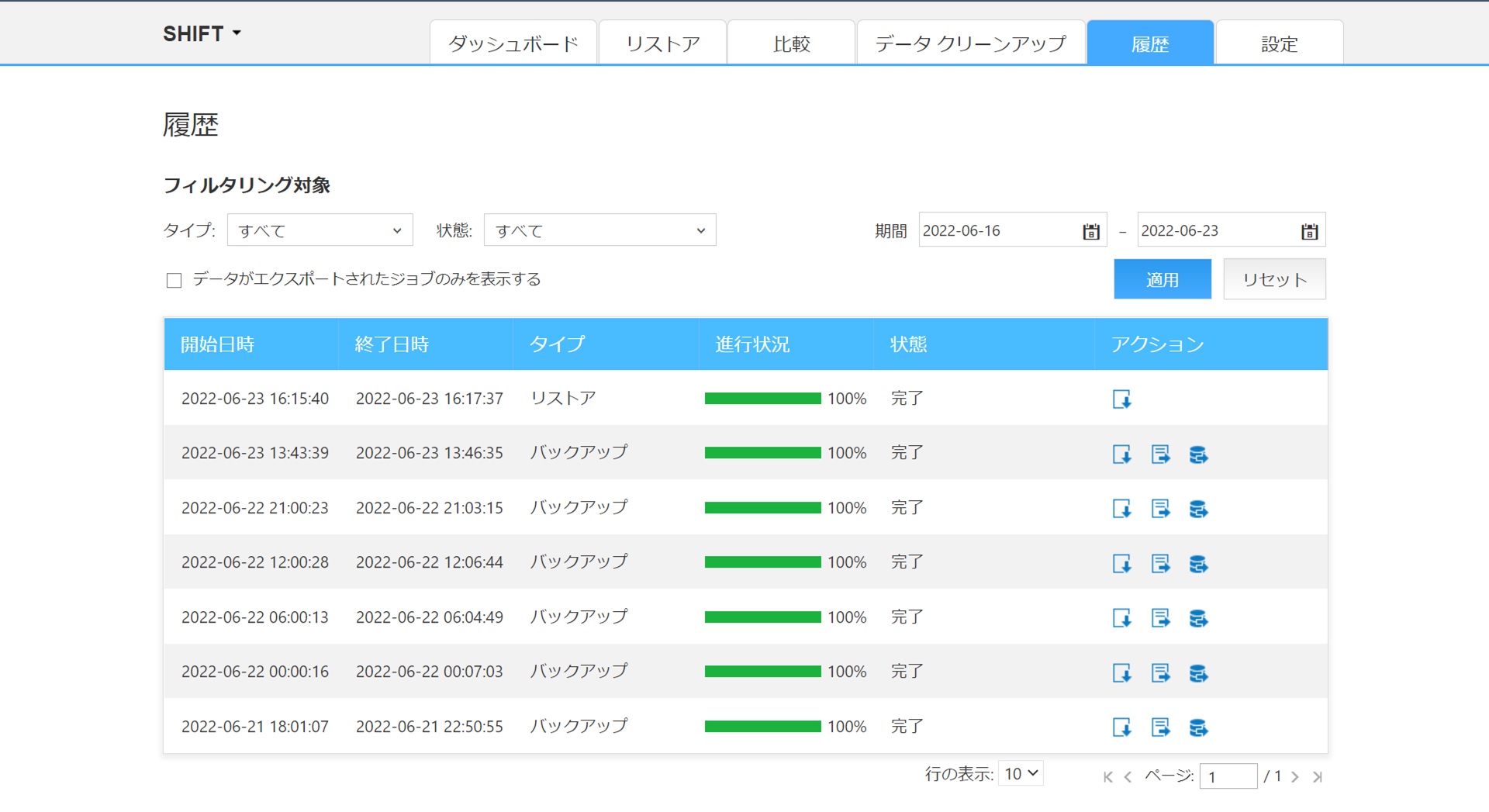The height and width of the screenshot is (812, 1489).
Task: Switch to the 比較 tab
Action: pyautogui.click(x=792, y=43)
